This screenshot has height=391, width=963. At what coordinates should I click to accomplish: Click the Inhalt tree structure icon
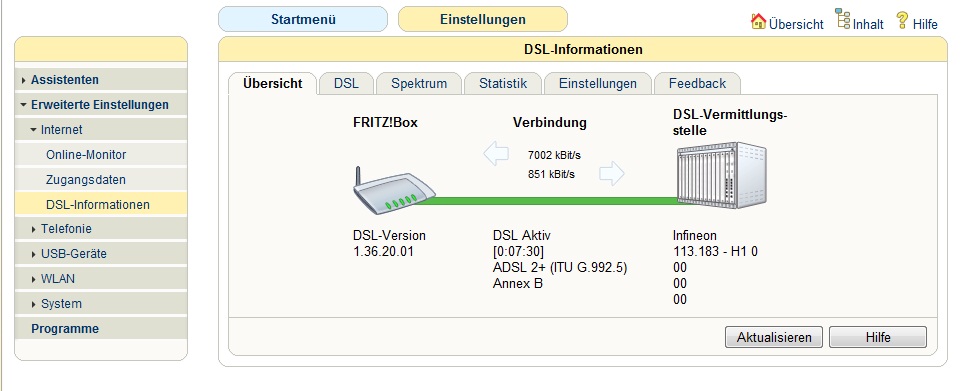click(843, 20)
